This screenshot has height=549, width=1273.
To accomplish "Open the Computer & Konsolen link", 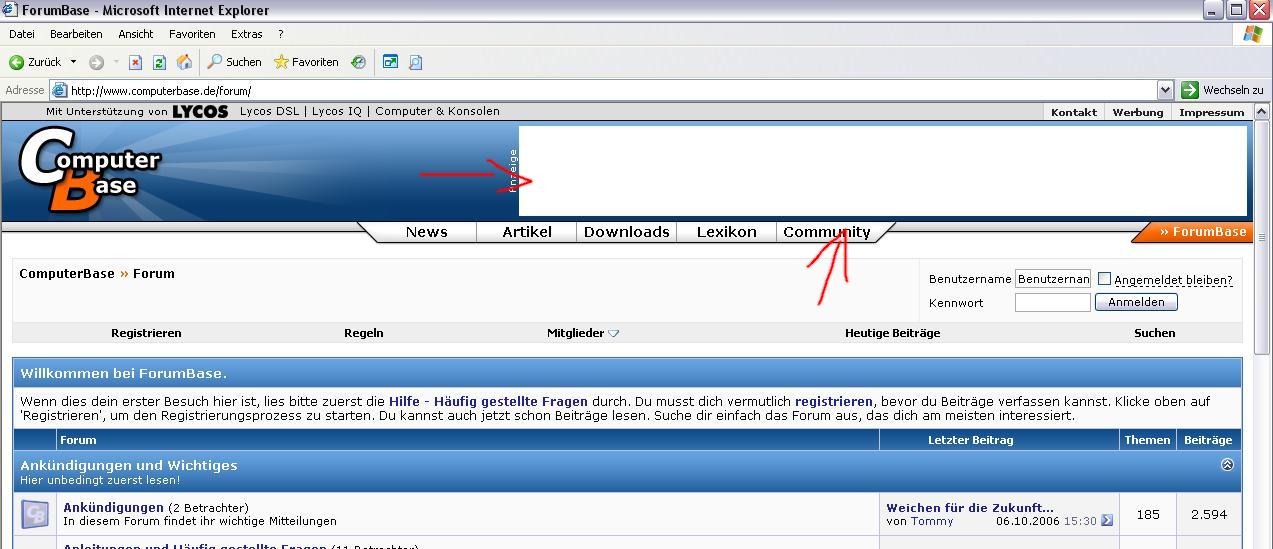I will (437, 111).
